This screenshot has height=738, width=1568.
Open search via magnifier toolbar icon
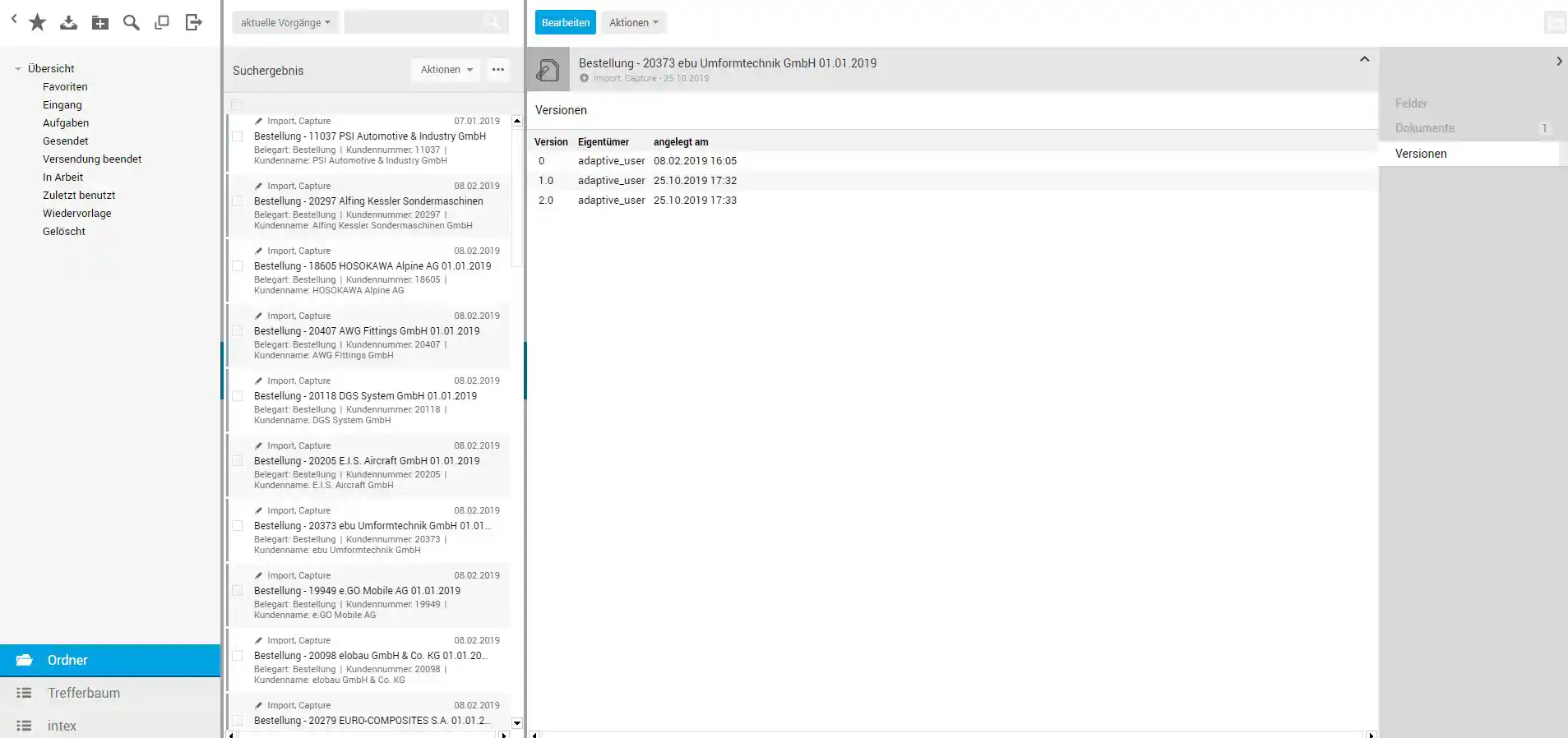(x=131, y=23)
